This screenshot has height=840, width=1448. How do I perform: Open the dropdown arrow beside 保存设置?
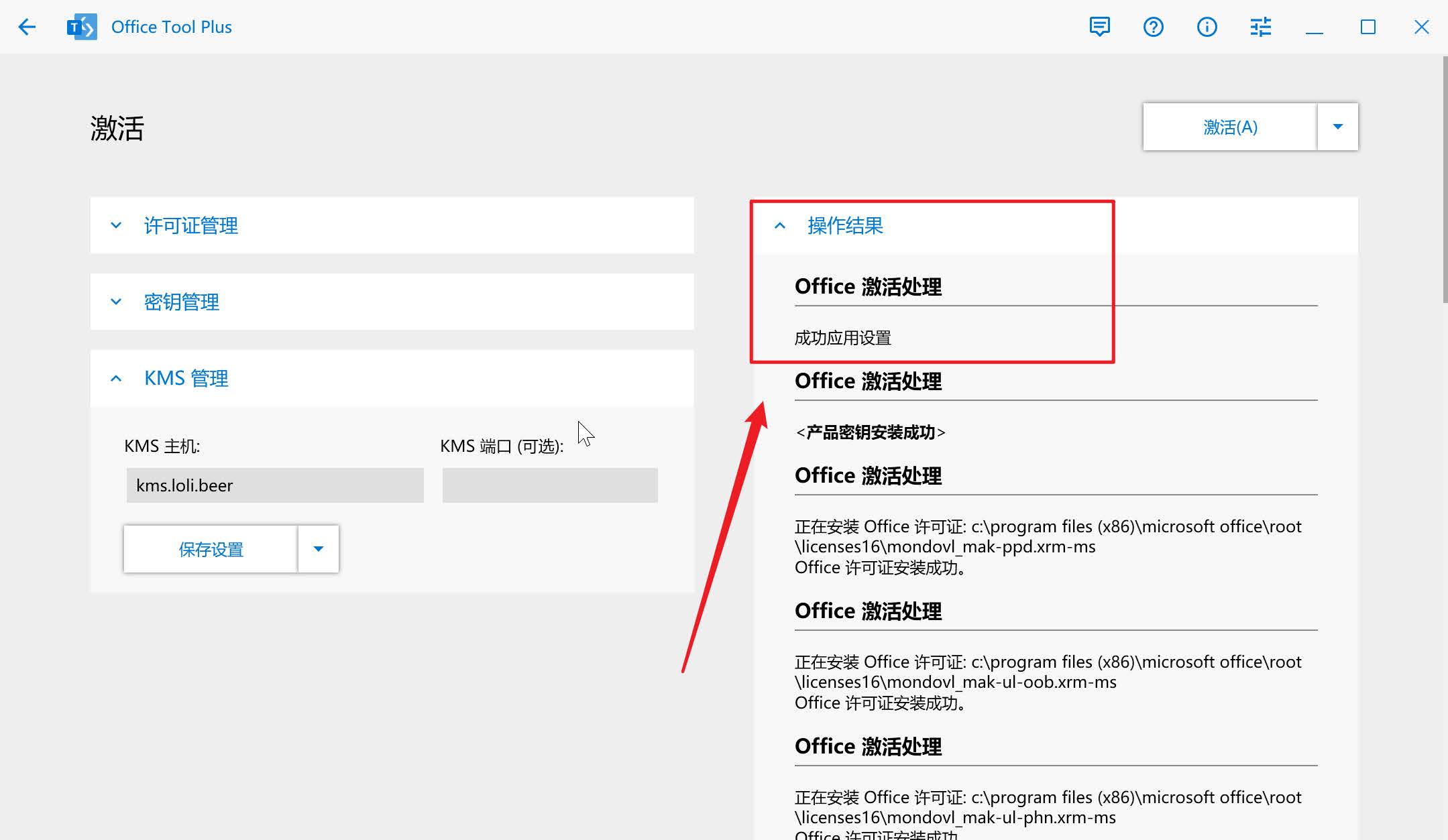click(319, 549)
